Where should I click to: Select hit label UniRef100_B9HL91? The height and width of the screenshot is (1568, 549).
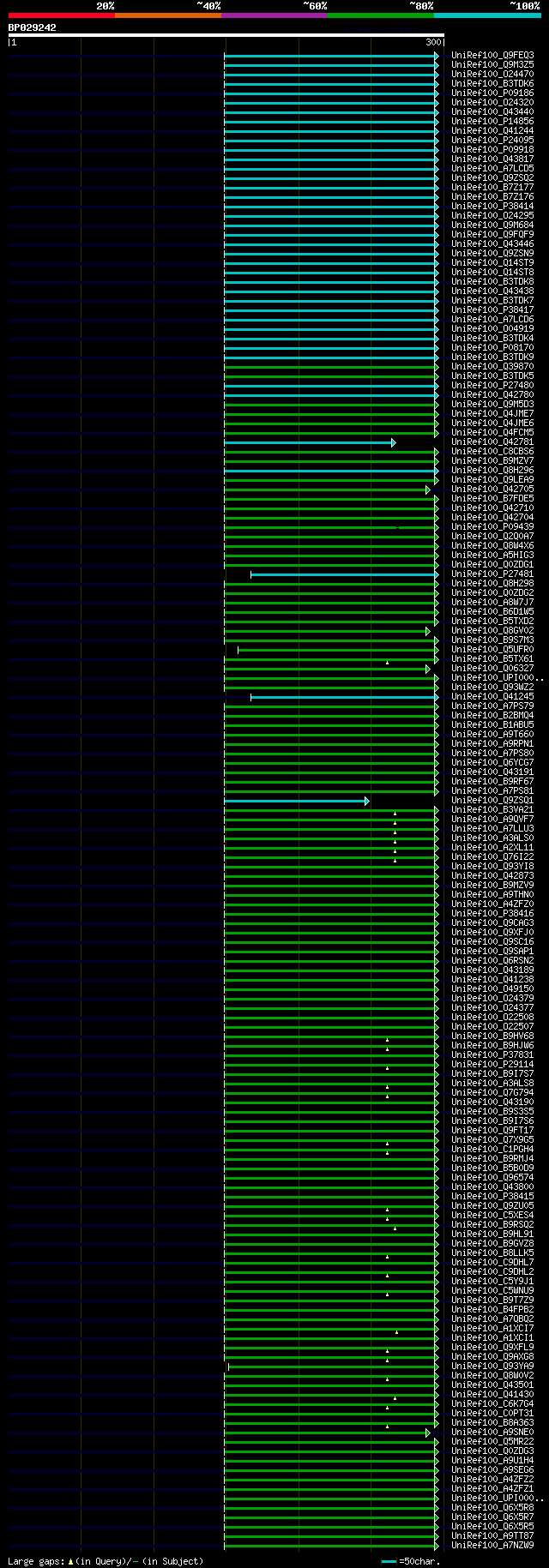click(x=492, y=1235)
